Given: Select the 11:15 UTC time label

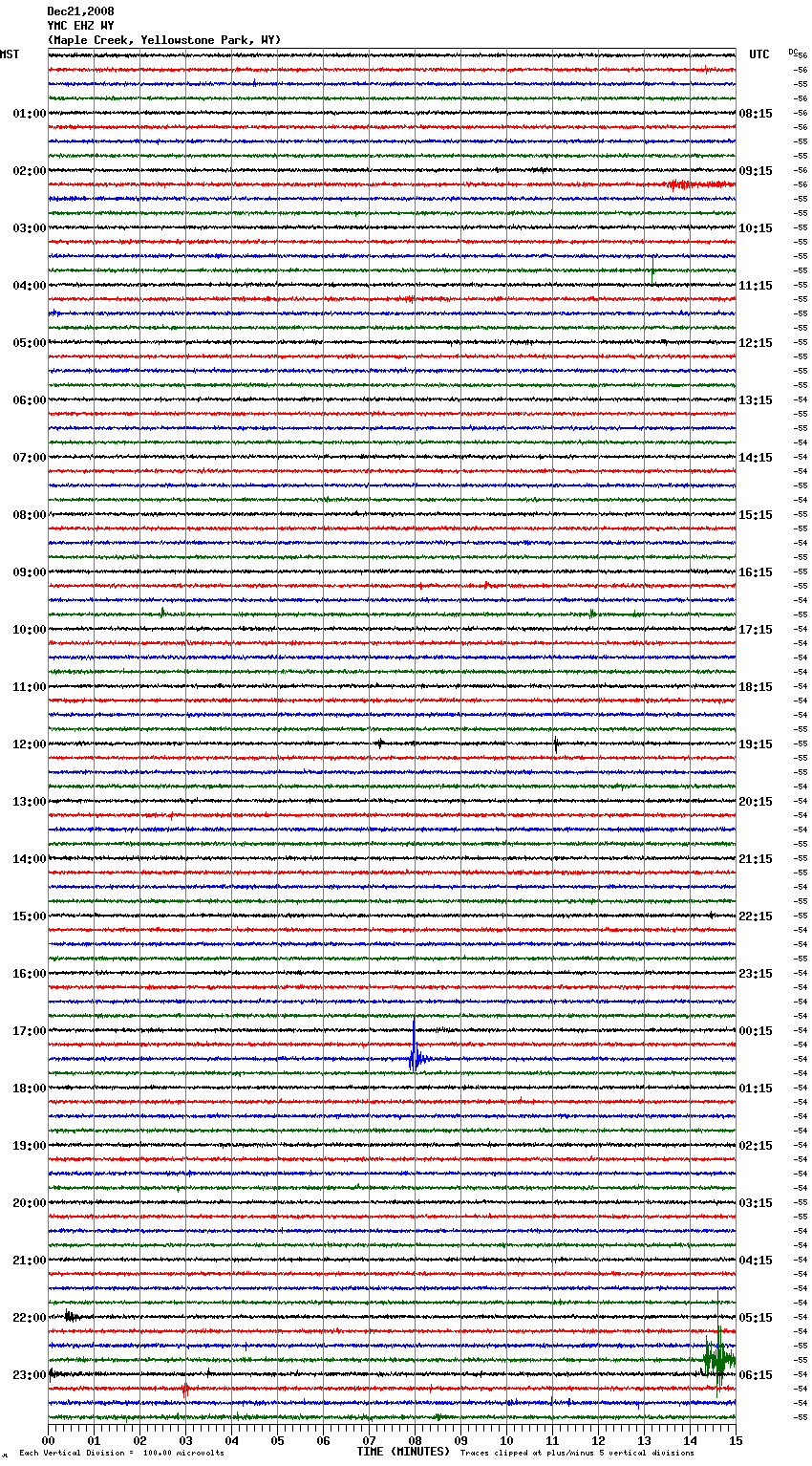Looking at the screenshot, I should pyautogui.click(x=756, y=286).
